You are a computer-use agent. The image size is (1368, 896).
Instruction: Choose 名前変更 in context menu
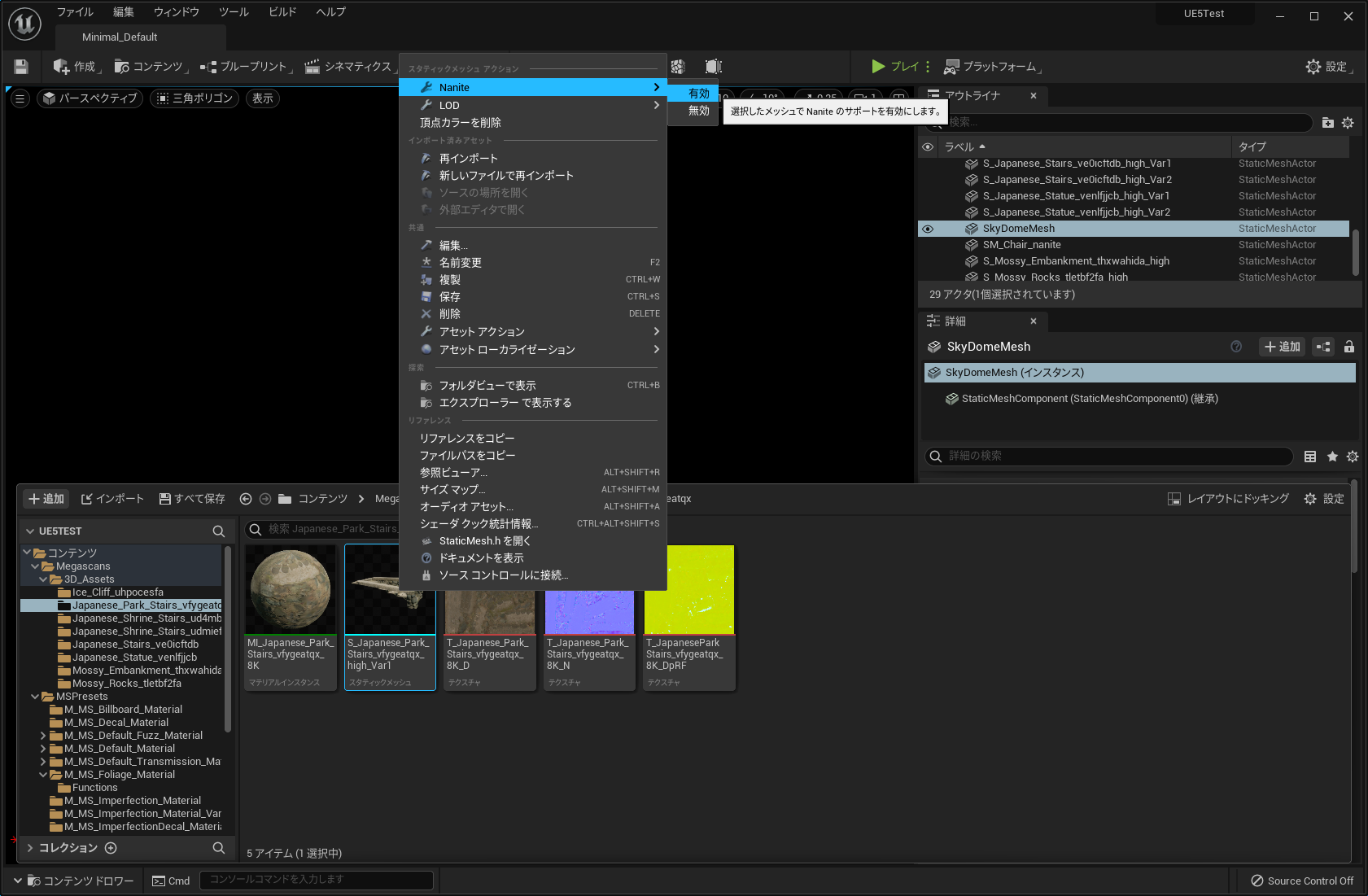(x=533, y=263)
